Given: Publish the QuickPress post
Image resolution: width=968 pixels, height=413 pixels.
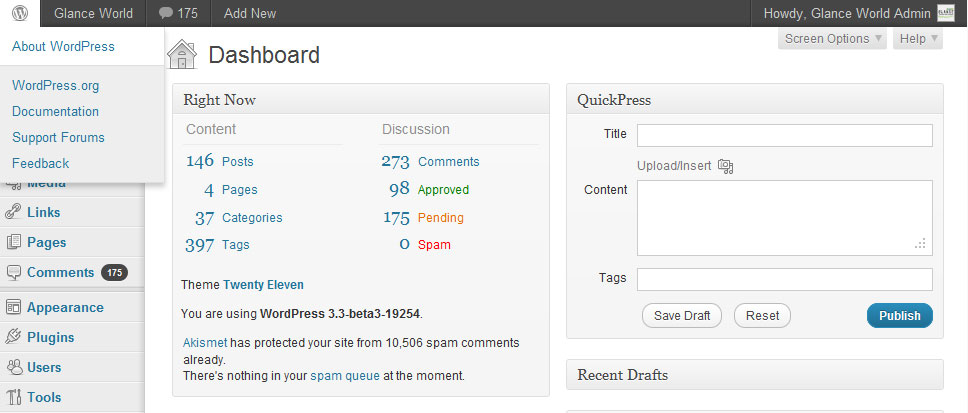Looking at the screenshot, I should [900, 315].
